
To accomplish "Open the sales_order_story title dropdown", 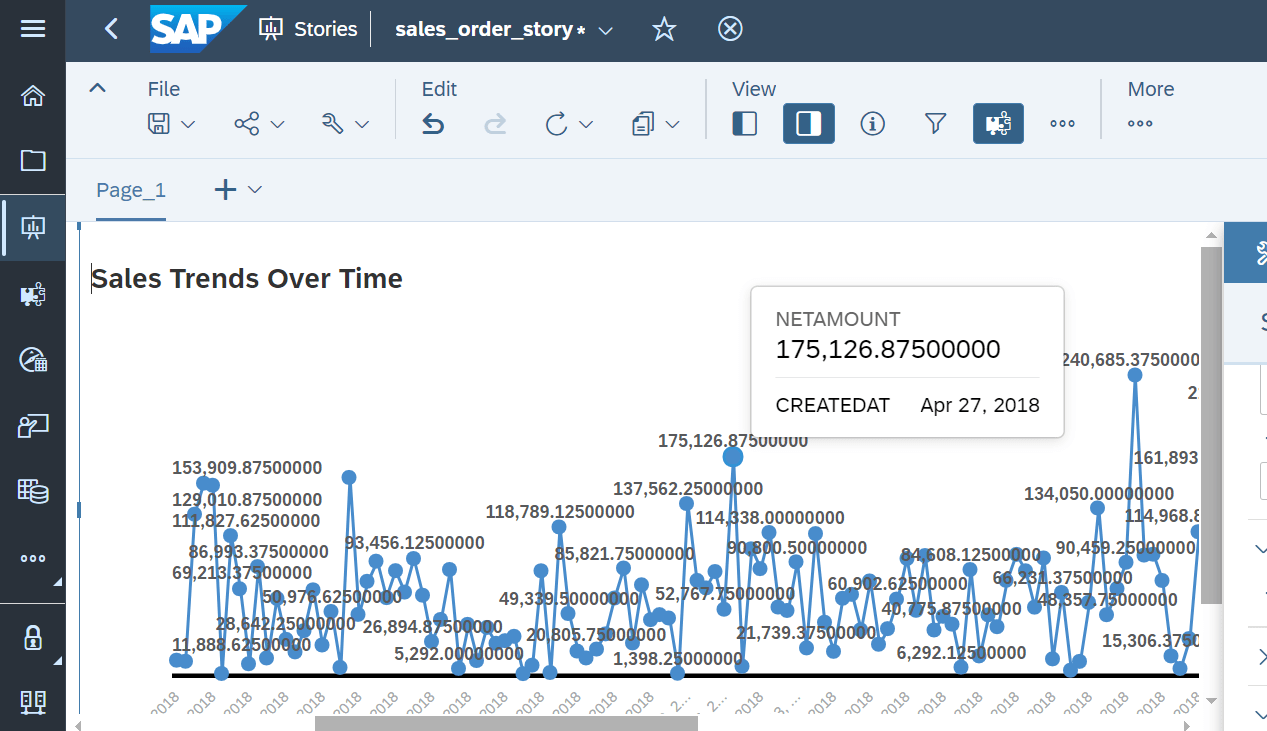I will [x=604, y=29].
